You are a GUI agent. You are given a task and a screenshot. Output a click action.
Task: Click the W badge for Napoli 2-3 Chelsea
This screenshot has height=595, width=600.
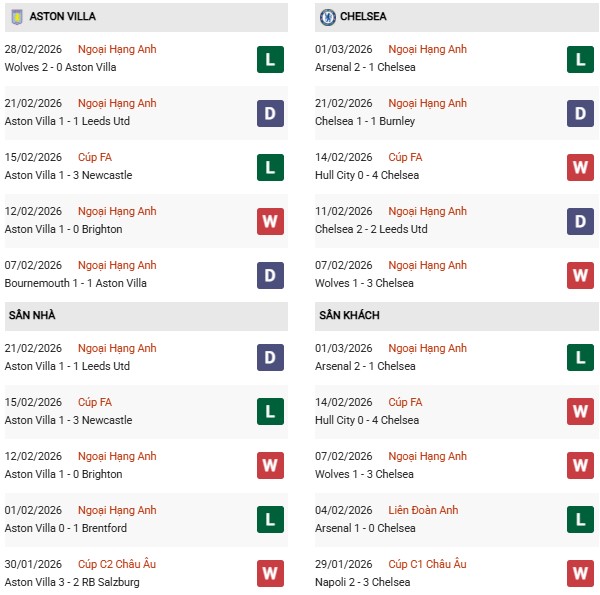point(581,574)
